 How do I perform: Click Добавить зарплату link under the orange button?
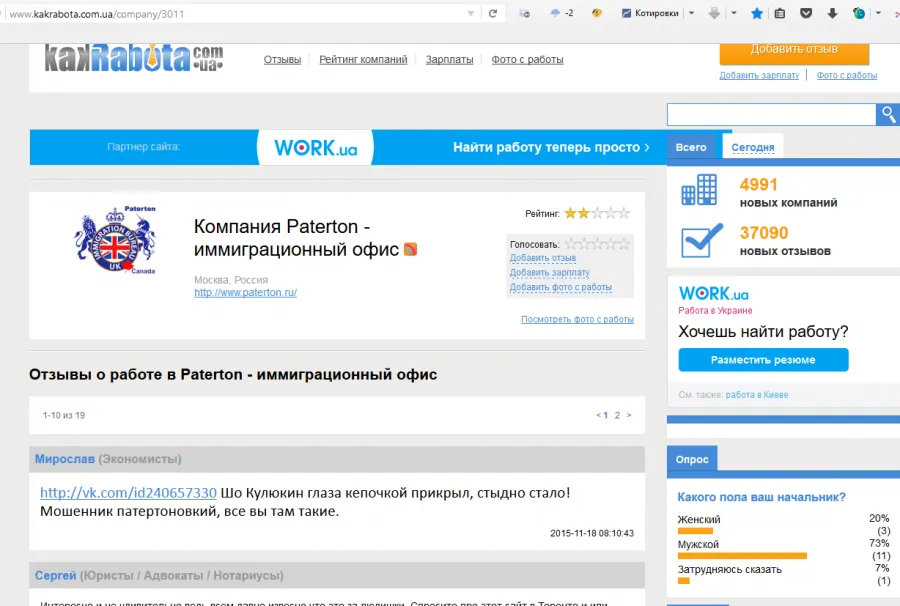pyautogui.click(x=759, y=75)
